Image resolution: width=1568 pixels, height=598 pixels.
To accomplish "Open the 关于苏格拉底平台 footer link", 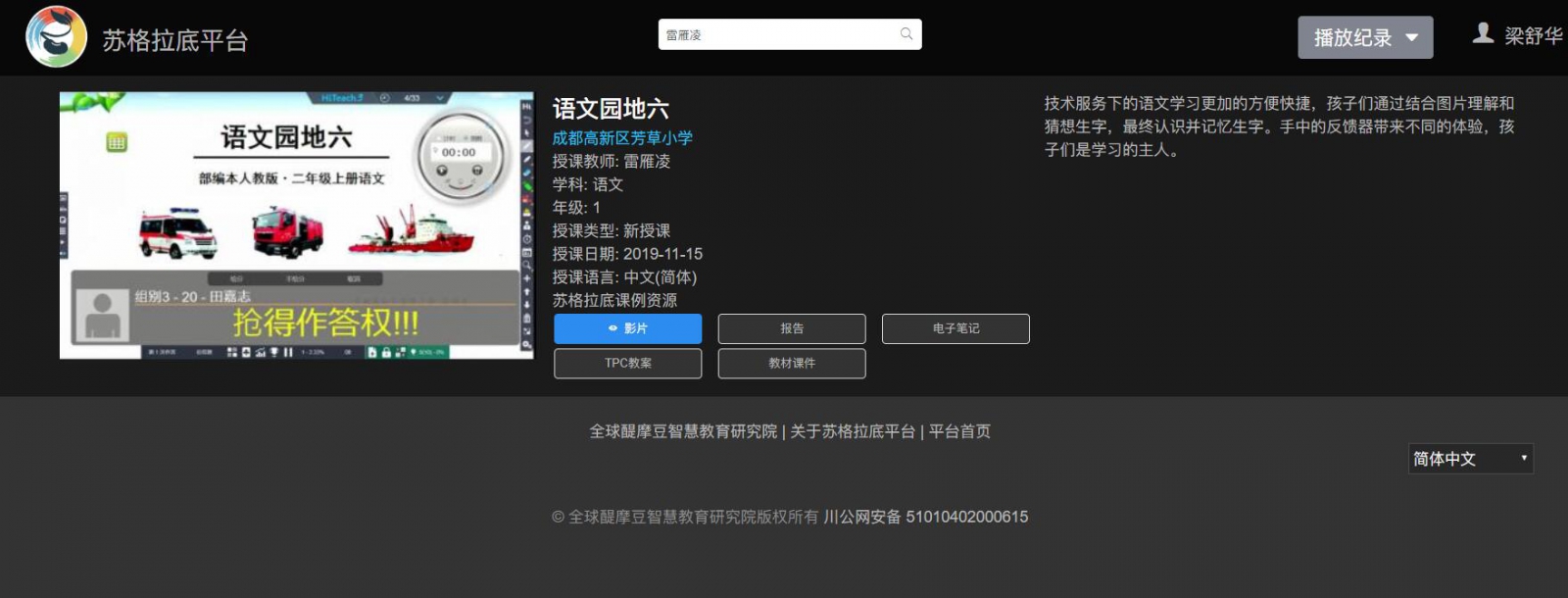I will click(853, 431).
